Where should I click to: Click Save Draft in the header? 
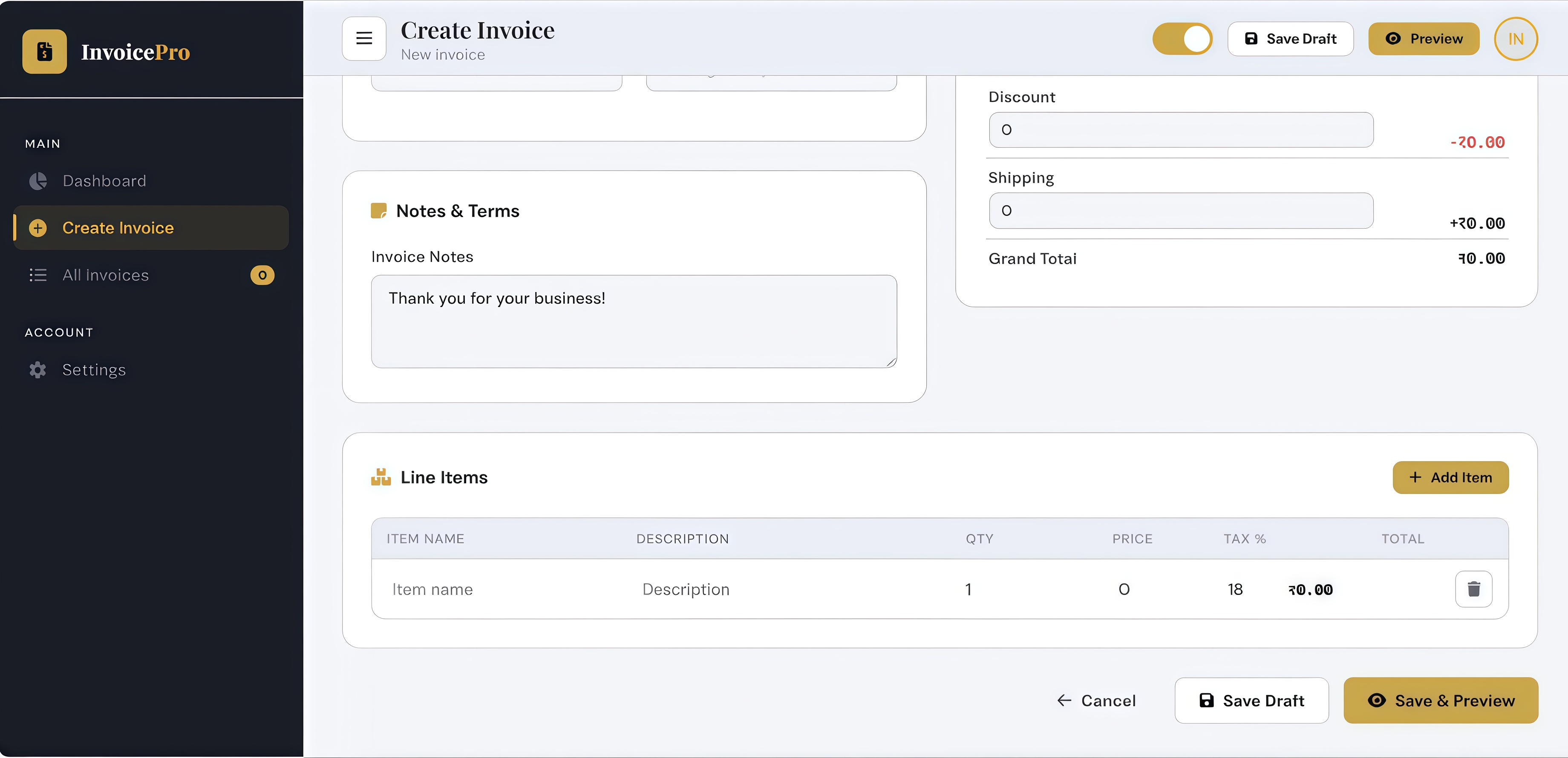coord(1291,39)
